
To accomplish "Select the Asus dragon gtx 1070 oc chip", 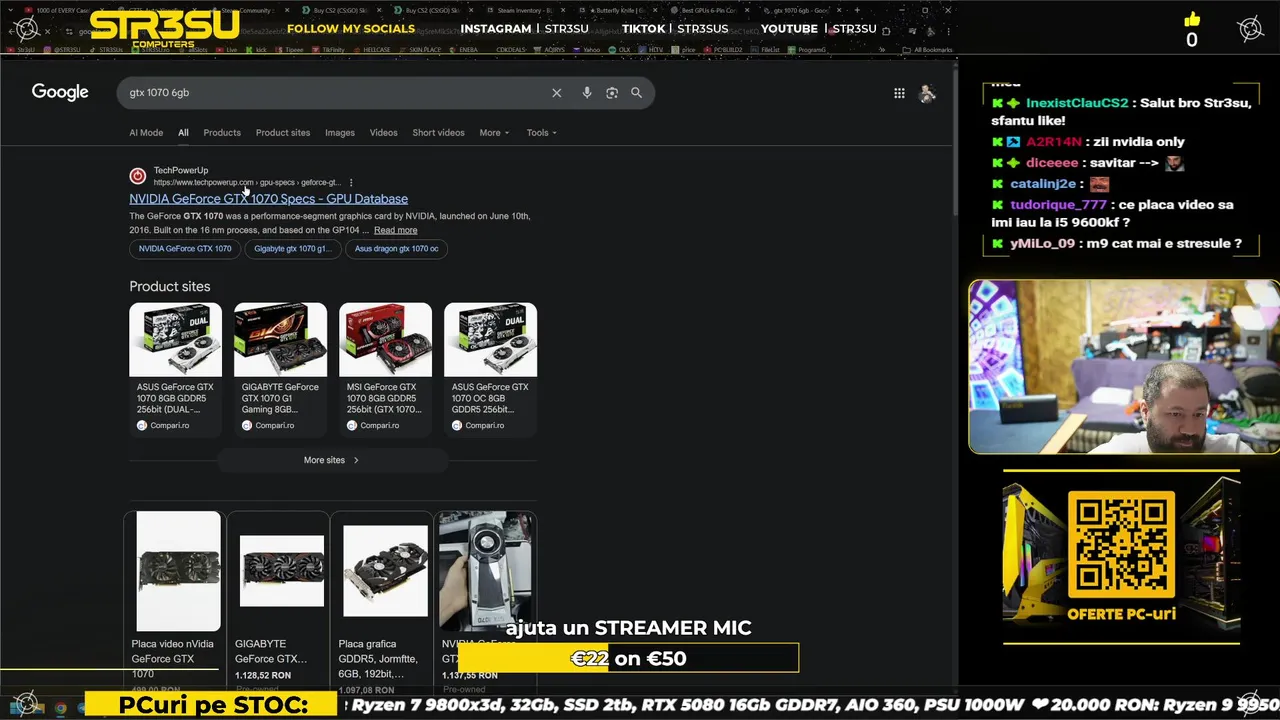I will pyautogui.click(x=396, y=249).
